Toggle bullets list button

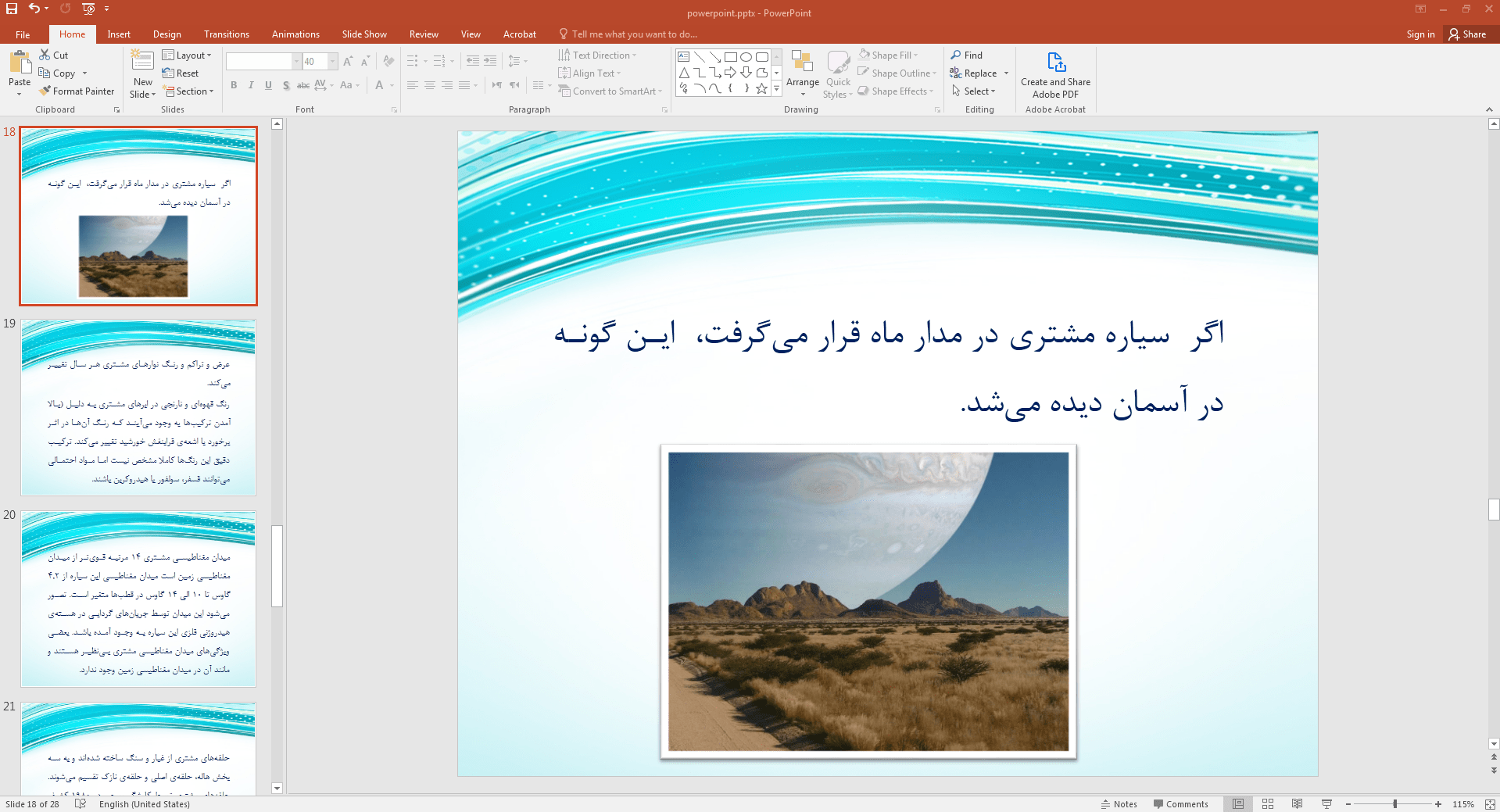[412, 61]
